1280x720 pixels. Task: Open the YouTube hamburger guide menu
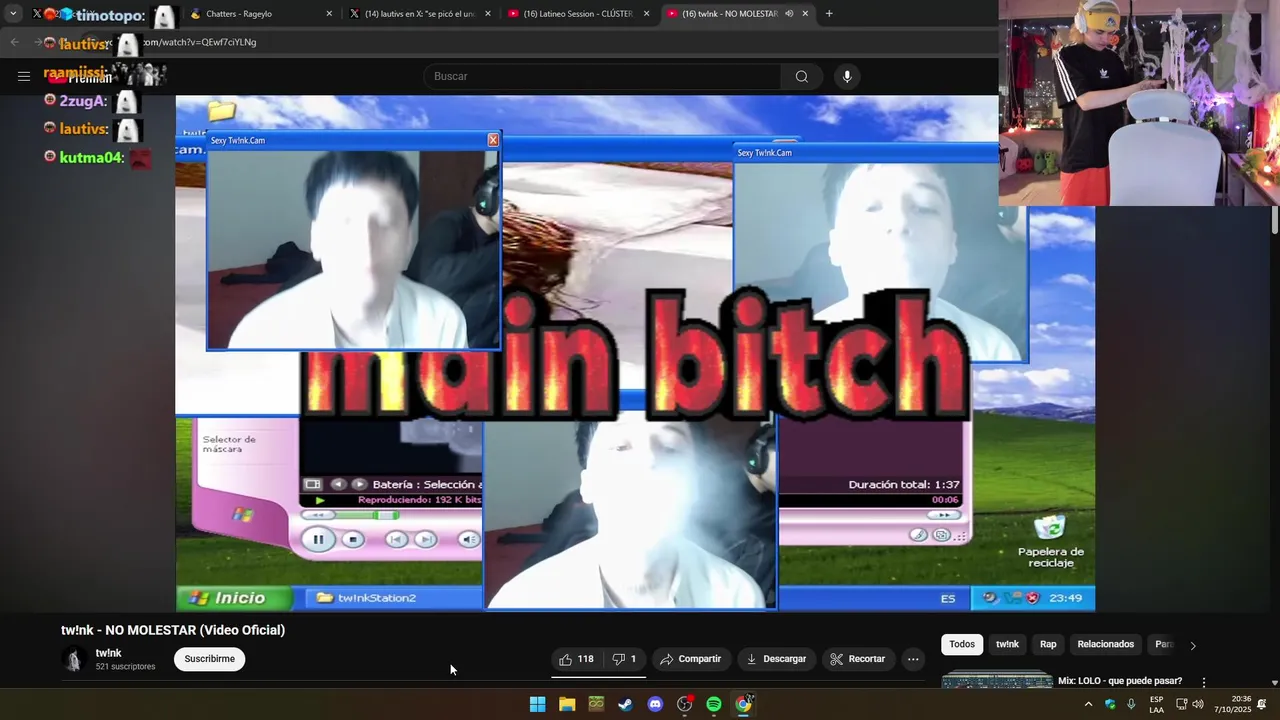(24, 76)
